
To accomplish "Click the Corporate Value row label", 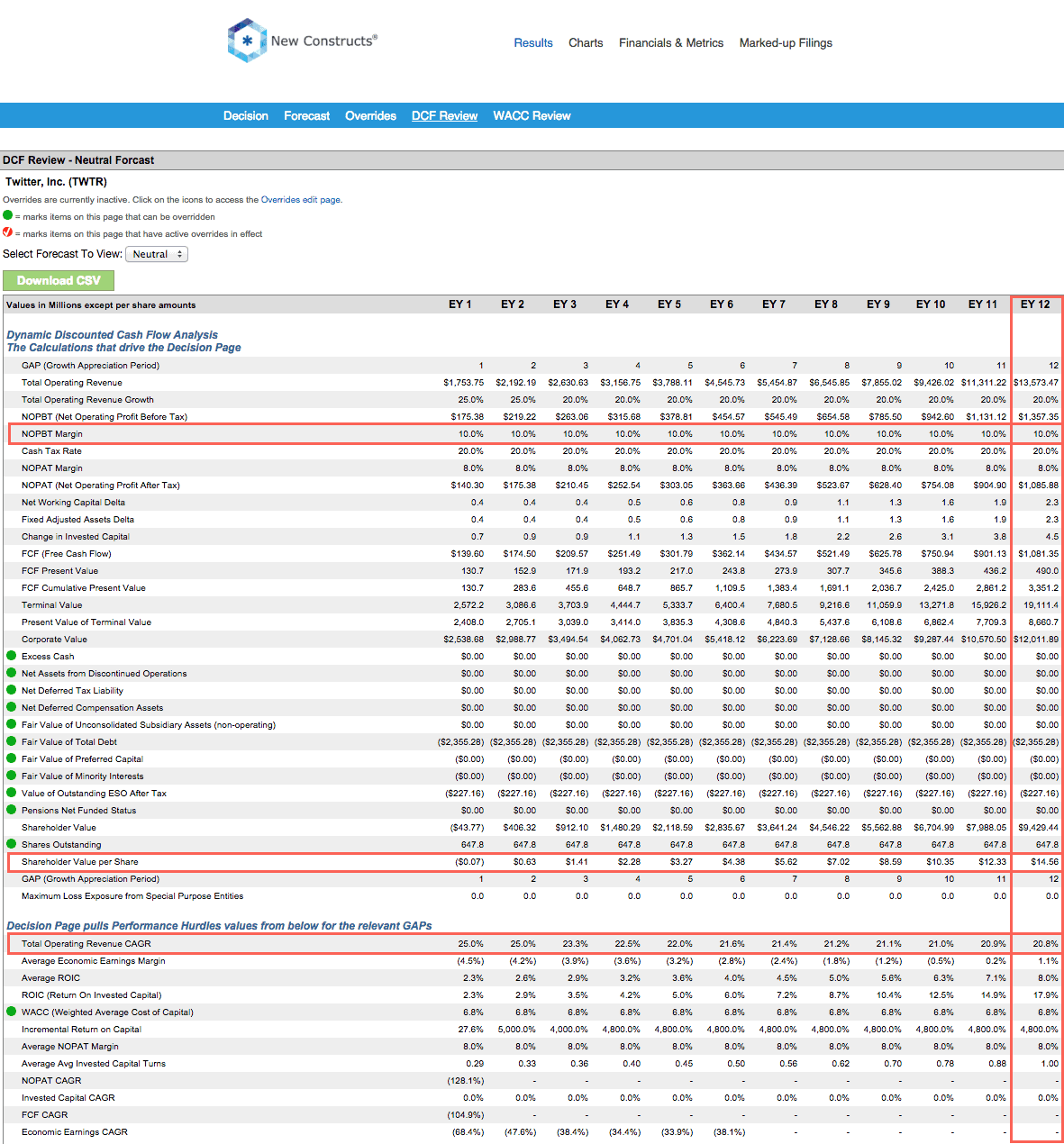I will [x=55, y=640].
